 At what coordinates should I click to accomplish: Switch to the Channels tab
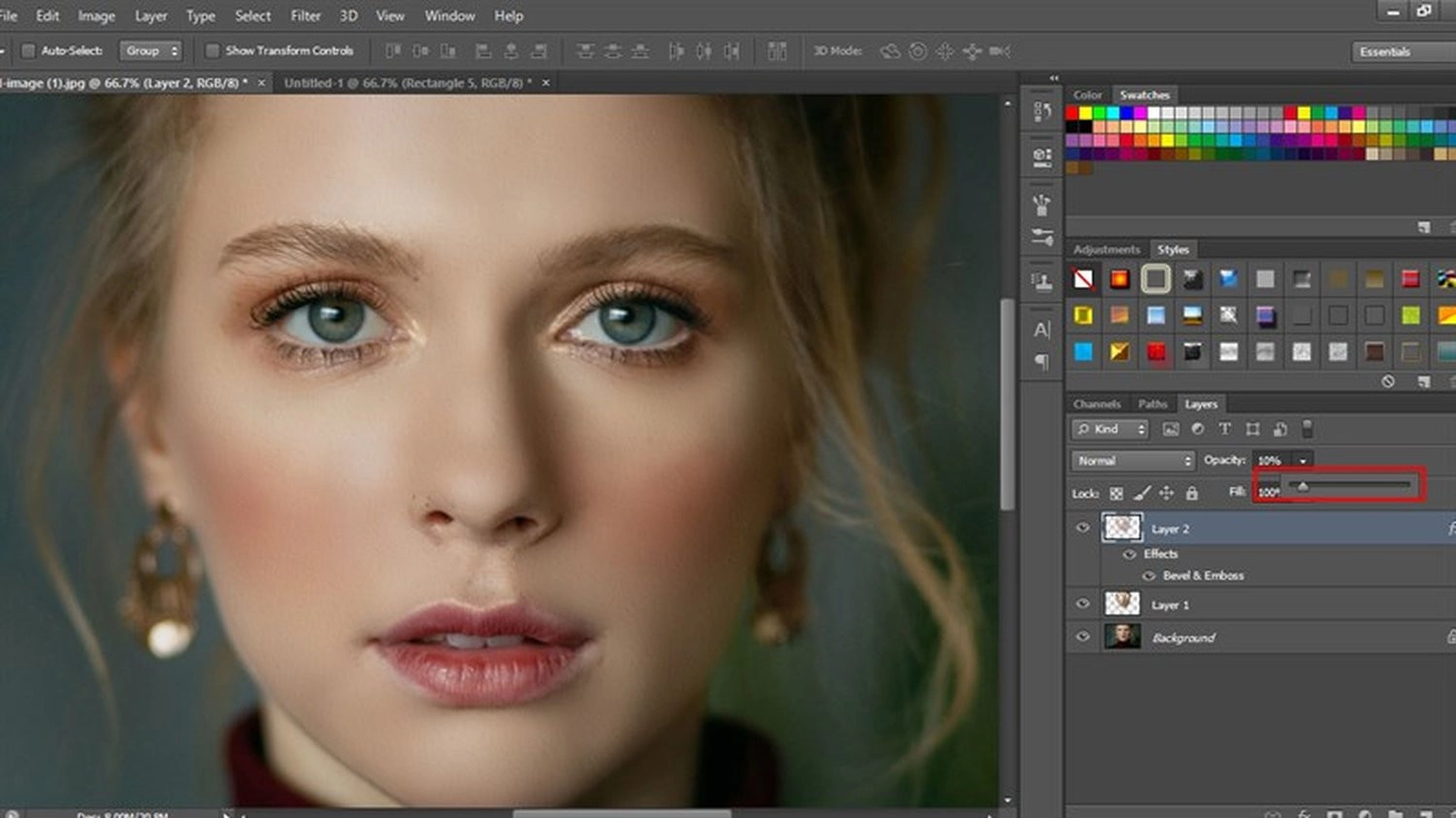(x=1097, y=404)
